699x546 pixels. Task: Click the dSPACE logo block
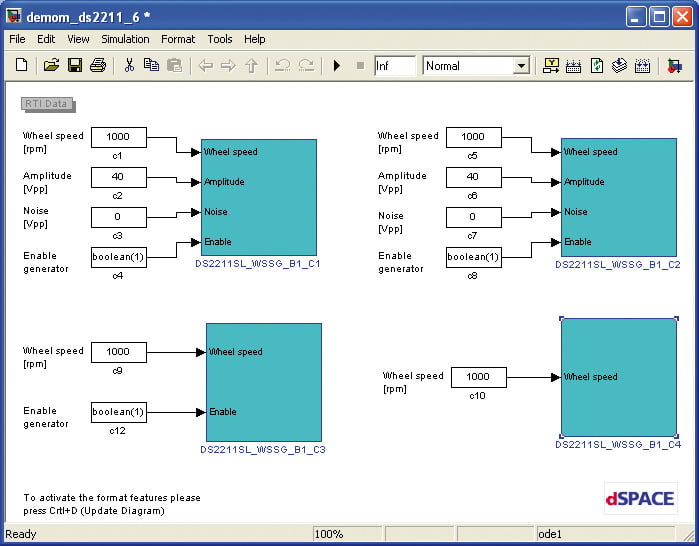(641, 499)
